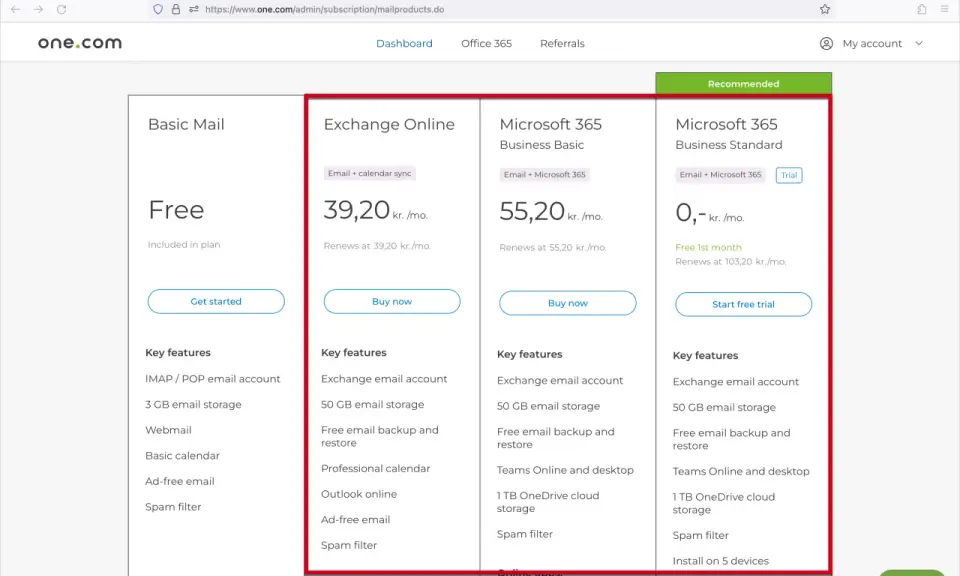Click 1 TB OneDrive storage under Business Standard
The height and width of the screenshot is (576, 960).
coord(724,503)
